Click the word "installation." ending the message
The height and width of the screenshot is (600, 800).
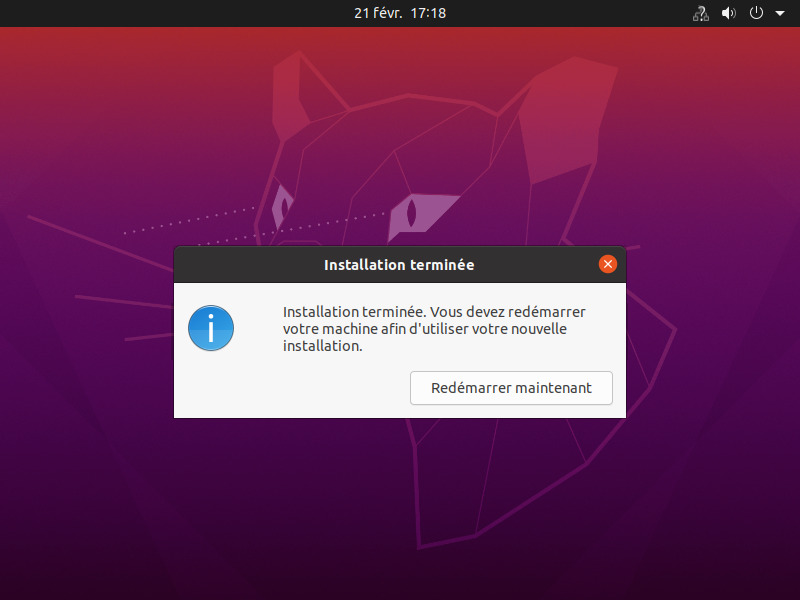(322, 347)
